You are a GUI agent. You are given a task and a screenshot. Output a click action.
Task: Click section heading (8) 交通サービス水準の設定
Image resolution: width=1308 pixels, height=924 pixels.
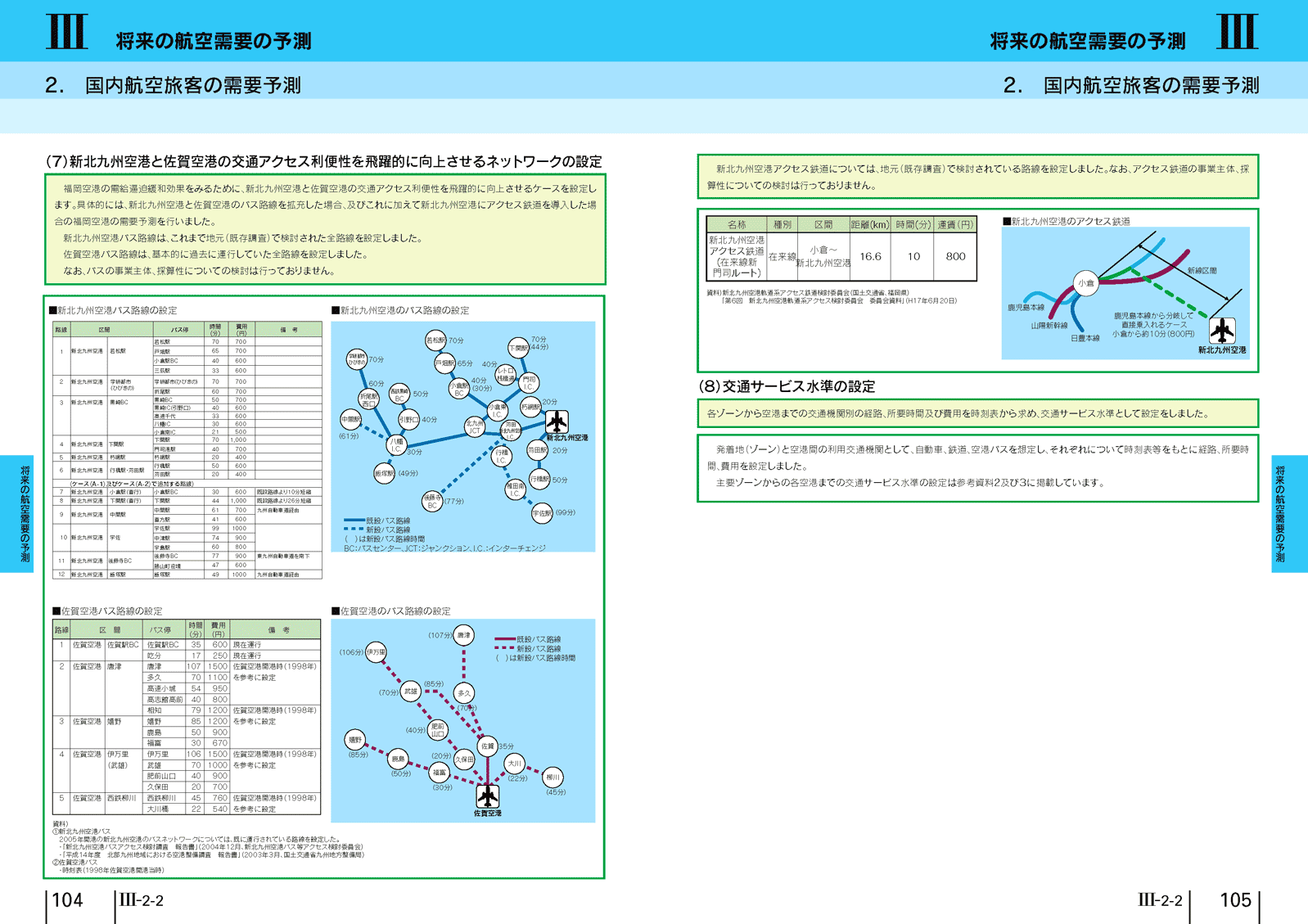tap(787, 386)
